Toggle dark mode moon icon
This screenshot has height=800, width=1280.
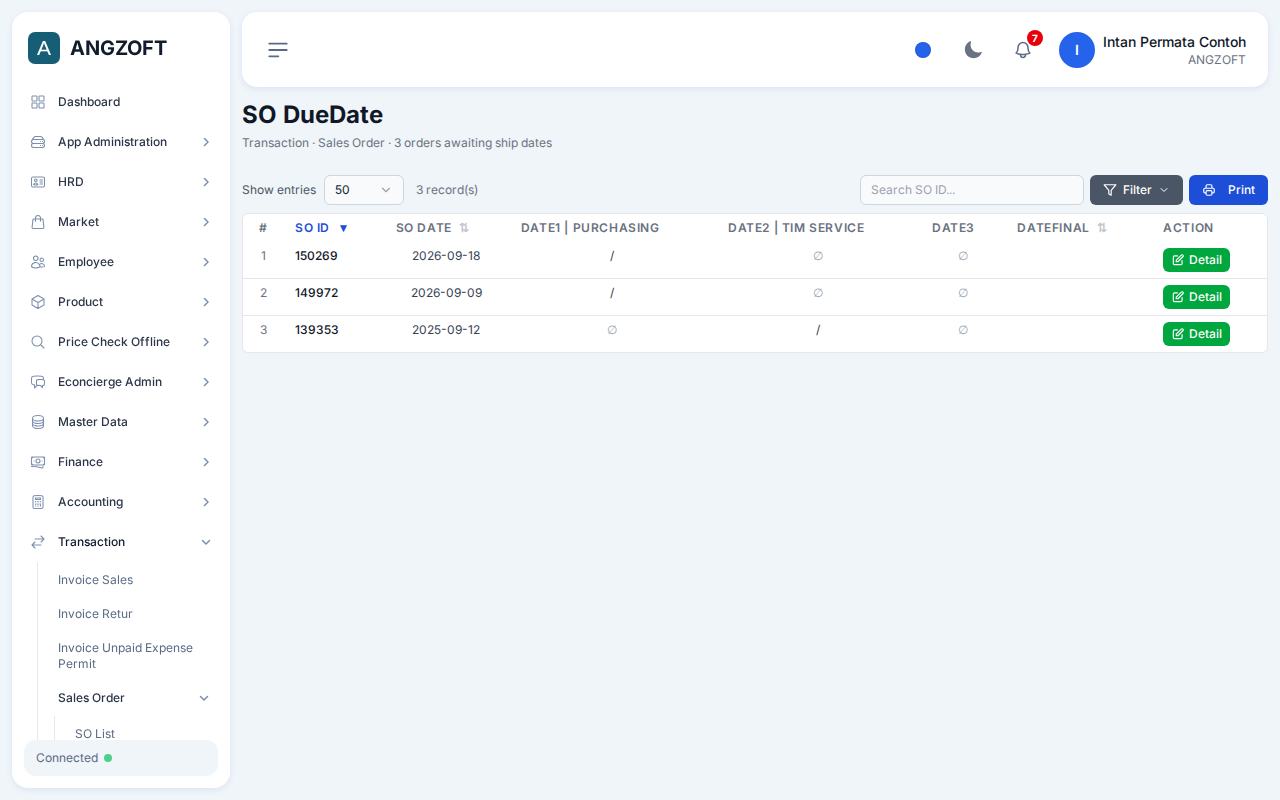[x=973, y=50]
